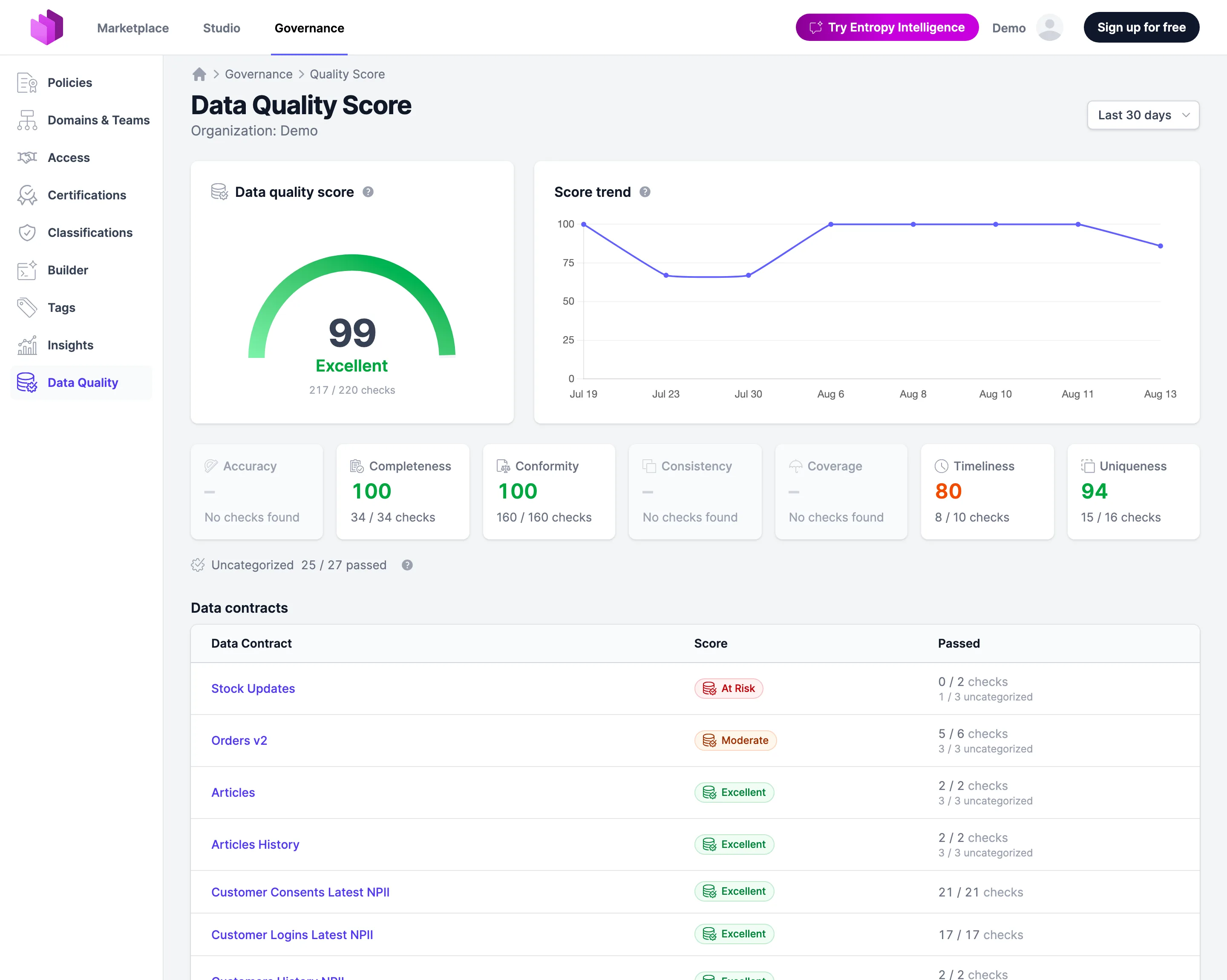
Task: Click Try Entropy Intelligence button
Action: [x=887, y=27]
